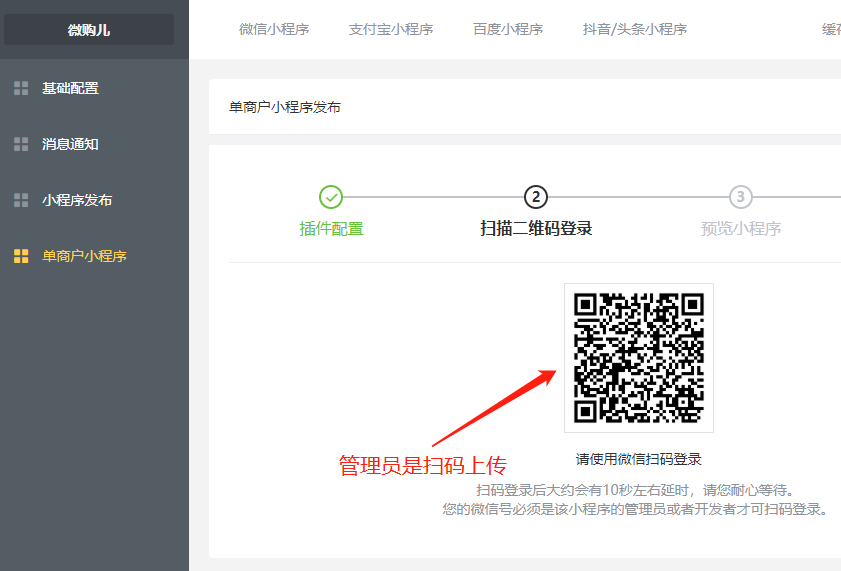The height and width of the screenshot is (571, 841).
Task: Click the grid icon beside 基础配置
Action: tap(21, 88)
